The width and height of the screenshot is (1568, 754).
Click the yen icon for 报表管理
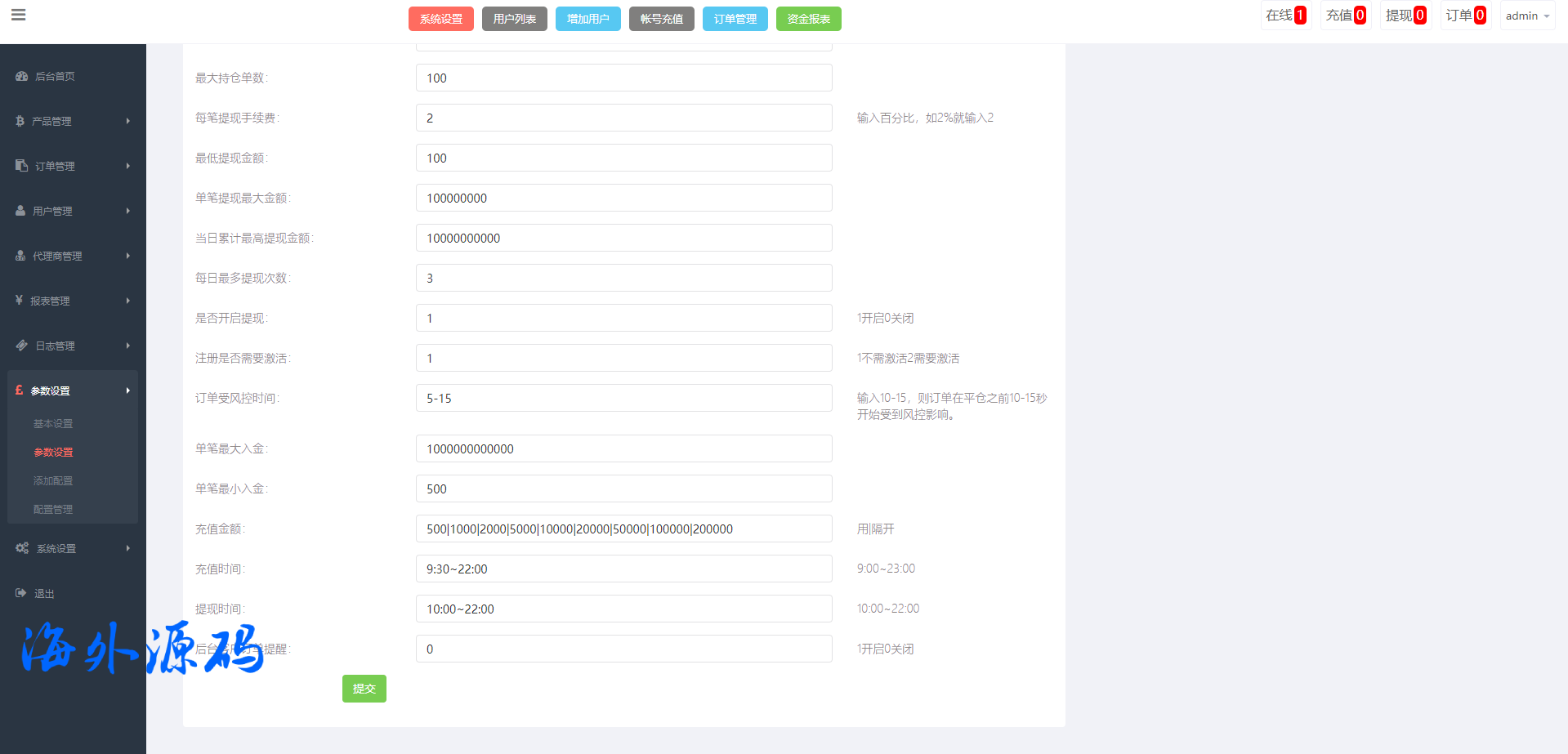pos(20,301)
